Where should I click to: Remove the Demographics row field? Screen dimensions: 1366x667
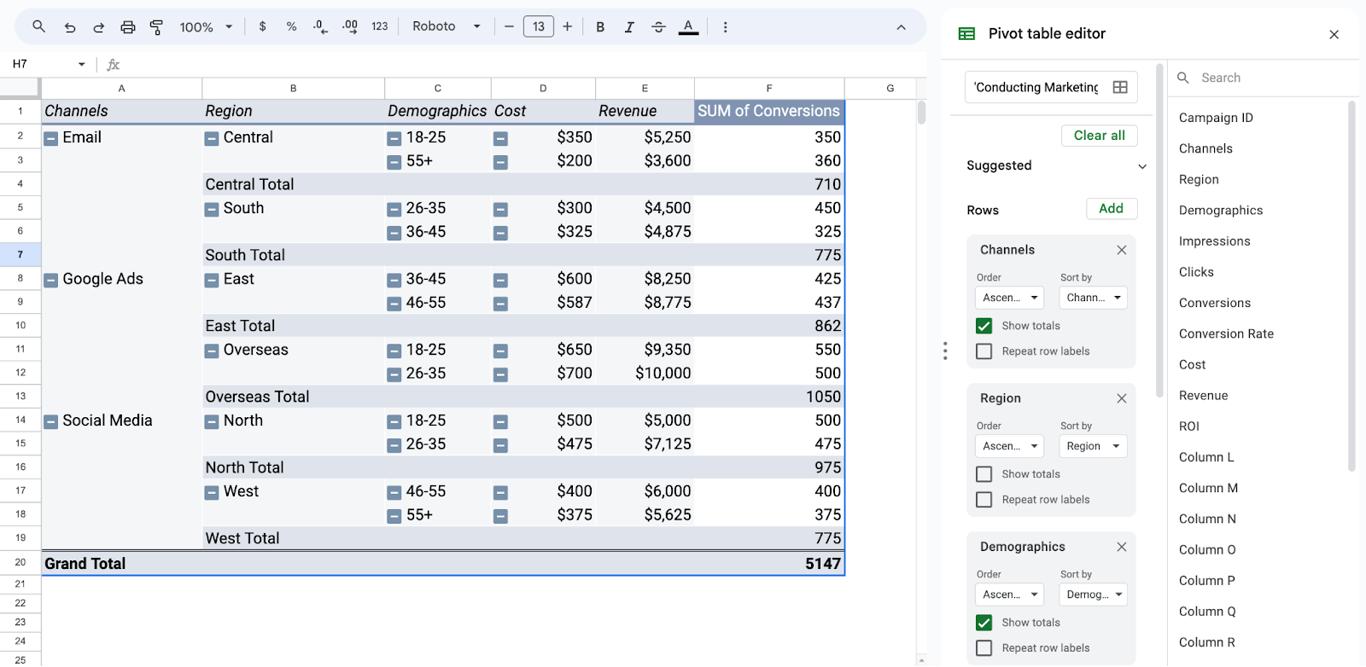[1121, 547]
